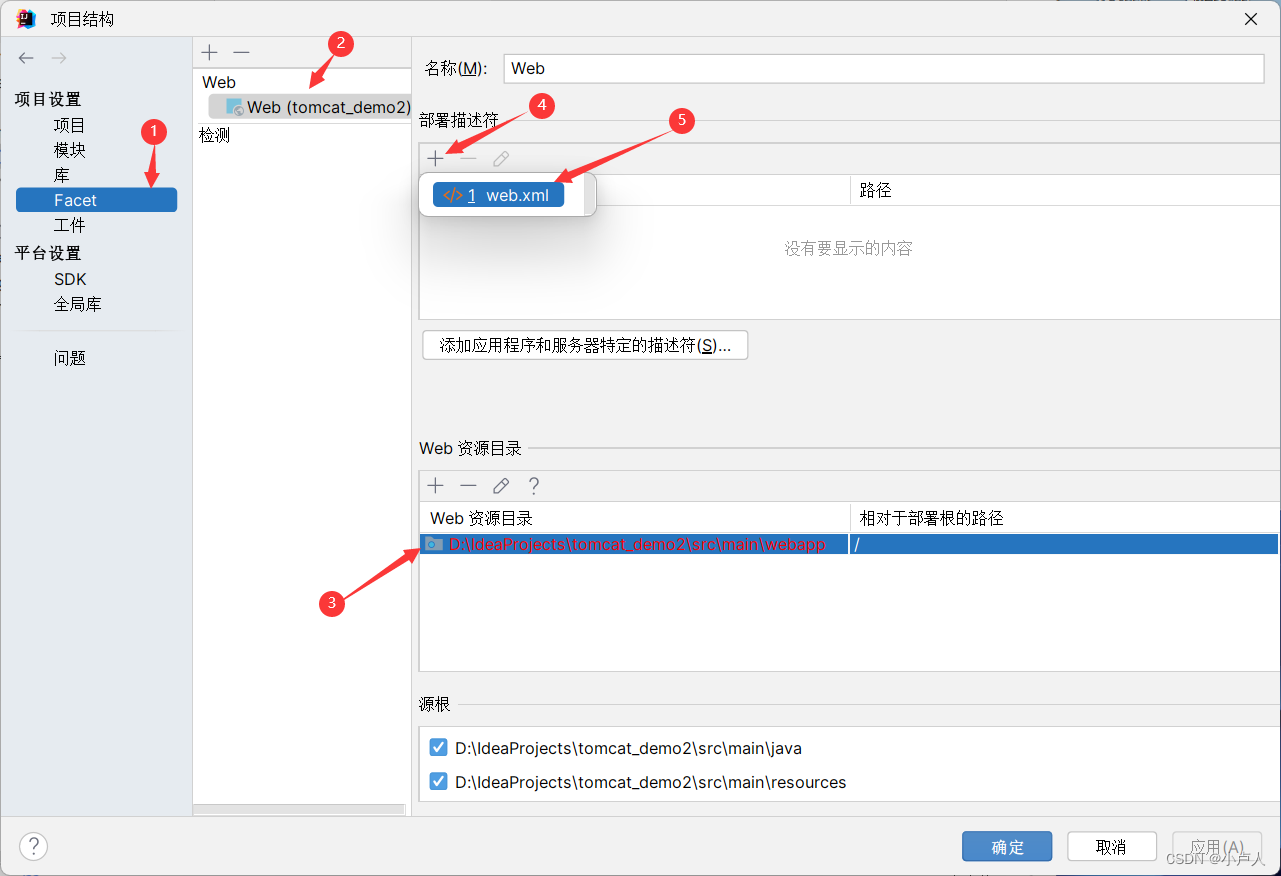Screen dimensions: 1281x876
Task: Click the 添加应用程序和服务器特定的描述符 button
Action: tap(584, 344)
